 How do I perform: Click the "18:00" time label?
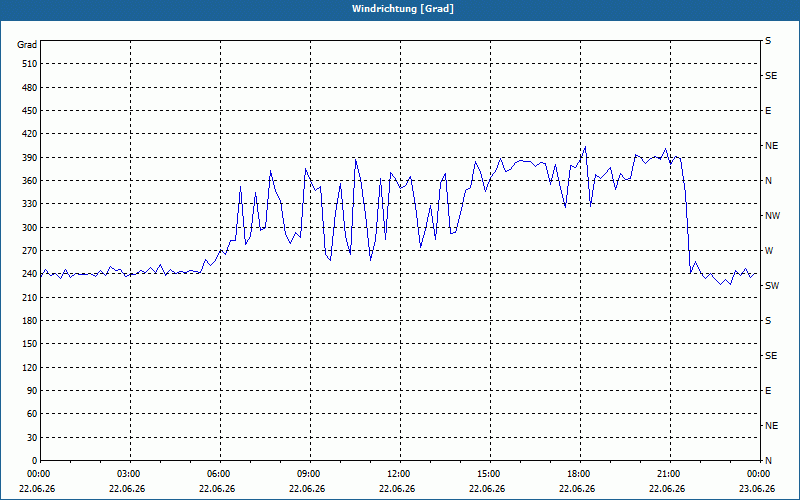pos(580,474)
